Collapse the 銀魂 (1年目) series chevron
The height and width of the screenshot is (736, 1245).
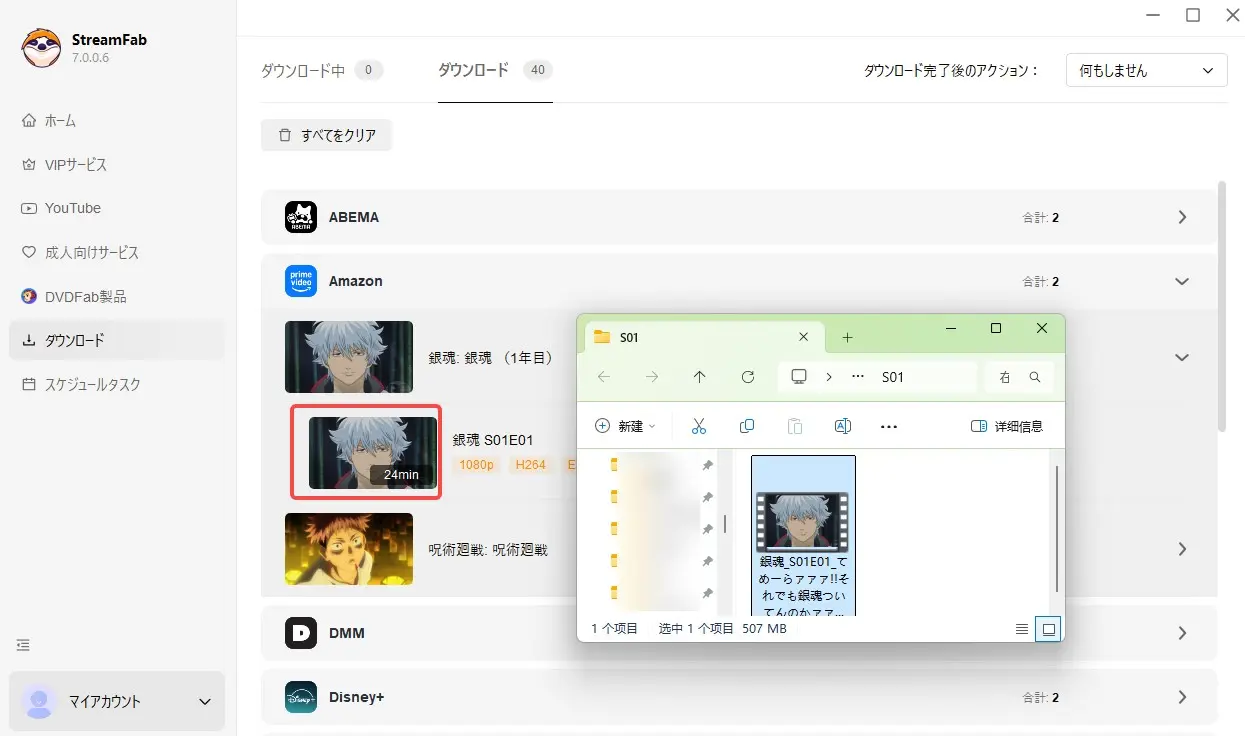click(x=1182, y=357)
